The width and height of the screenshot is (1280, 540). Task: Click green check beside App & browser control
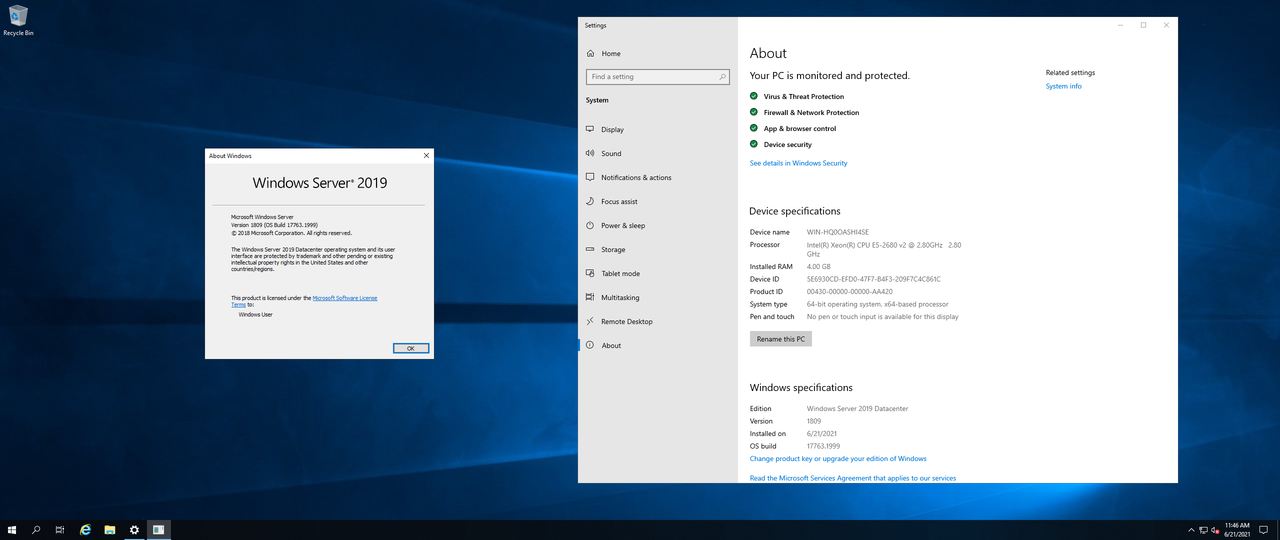pyautogui.click(x=754, y=128)
